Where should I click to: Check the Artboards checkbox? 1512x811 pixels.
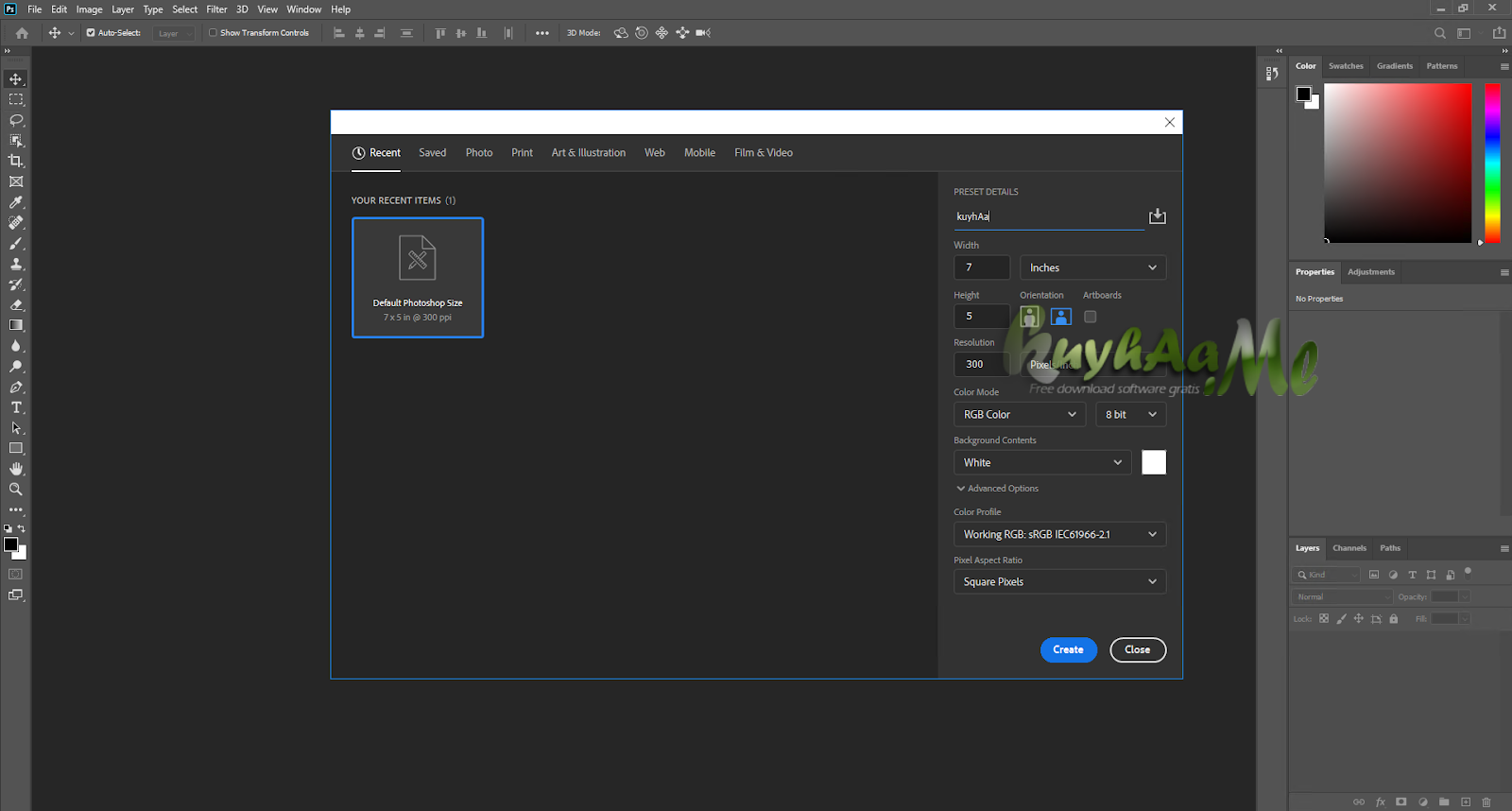[x=1091, y=317]
